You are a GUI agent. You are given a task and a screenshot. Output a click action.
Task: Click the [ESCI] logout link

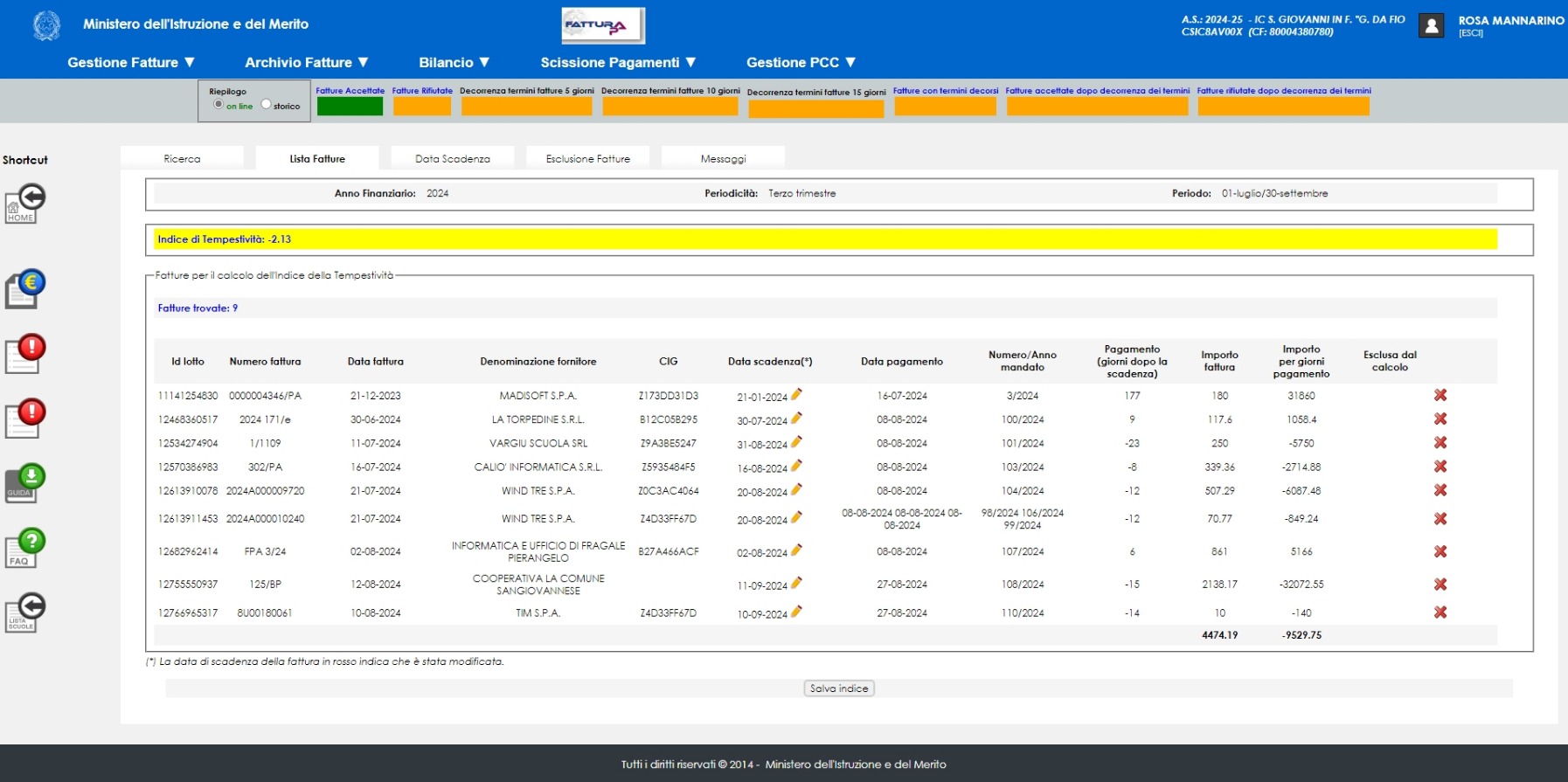[1471, 33]
